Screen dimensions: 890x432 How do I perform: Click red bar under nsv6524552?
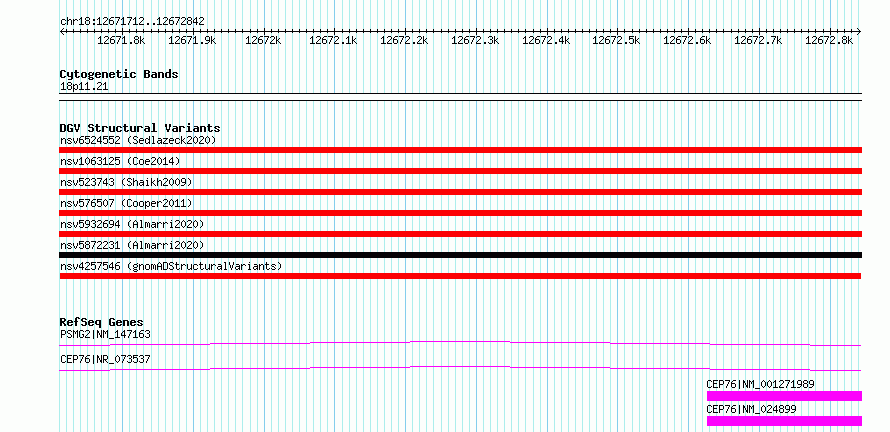(461, 150)
